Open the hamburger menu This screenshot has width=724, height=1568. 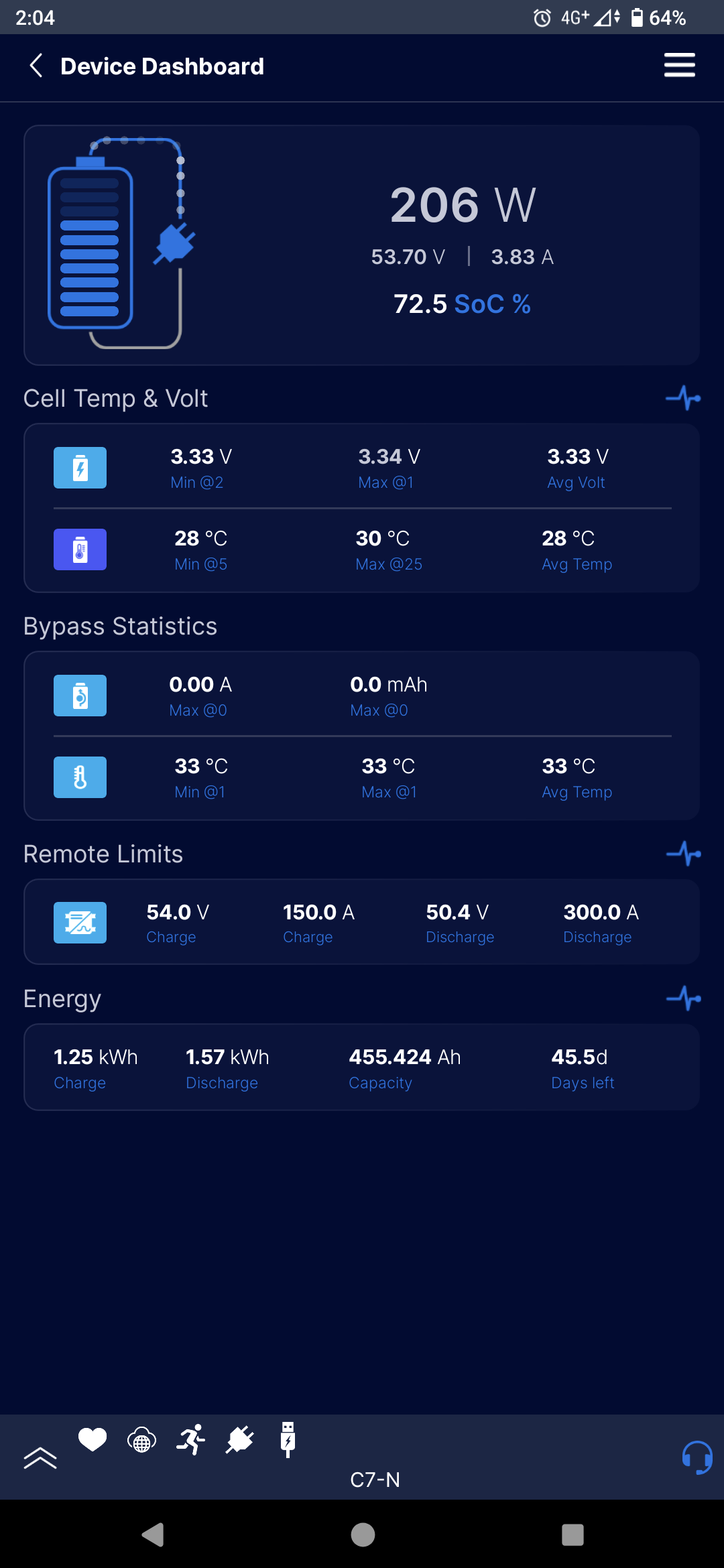tap(679, 66)
